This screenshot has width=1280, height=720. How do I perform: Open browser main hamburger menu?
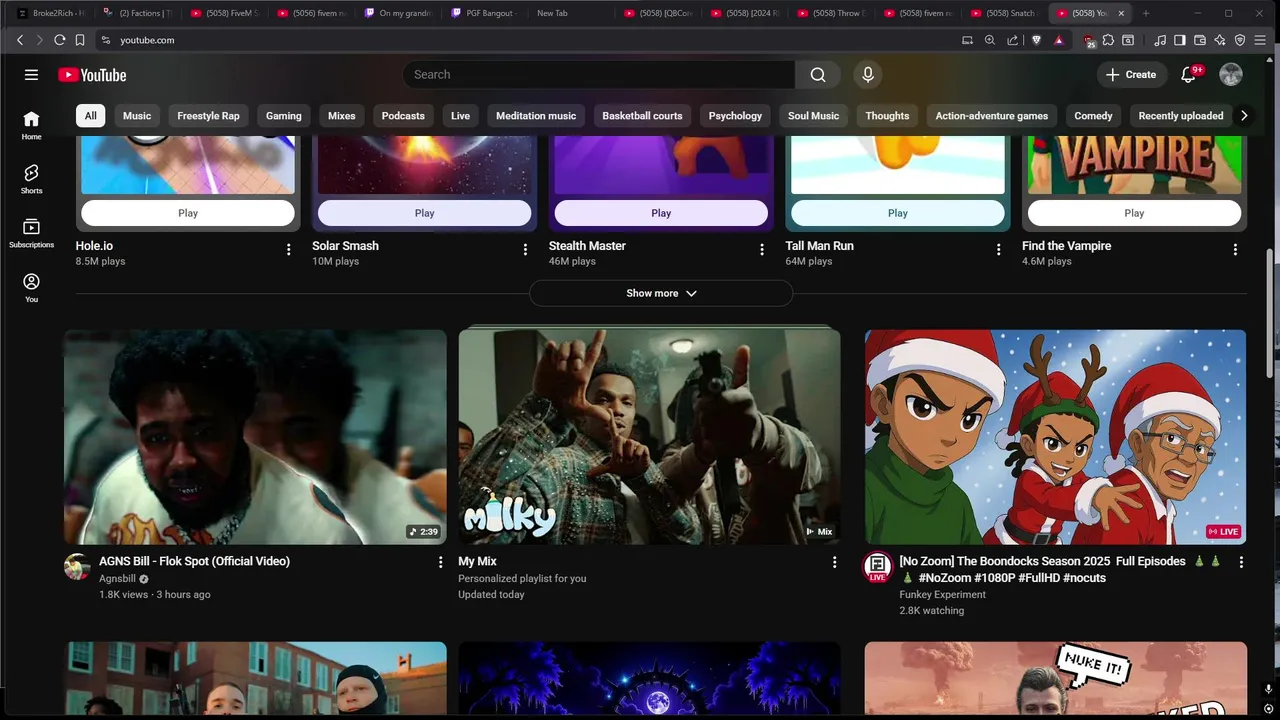pyautogui.click(x=1261, y=40)
